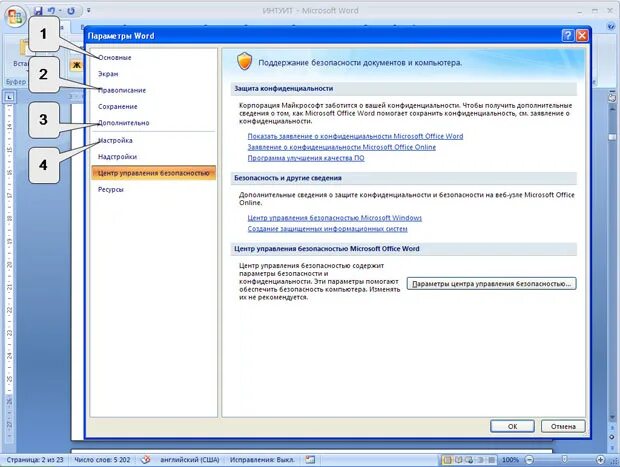The height and width of the screenshot is (467, 620).
Task: Switch to Draft view in status bar
Action: (x=491, y=460)
